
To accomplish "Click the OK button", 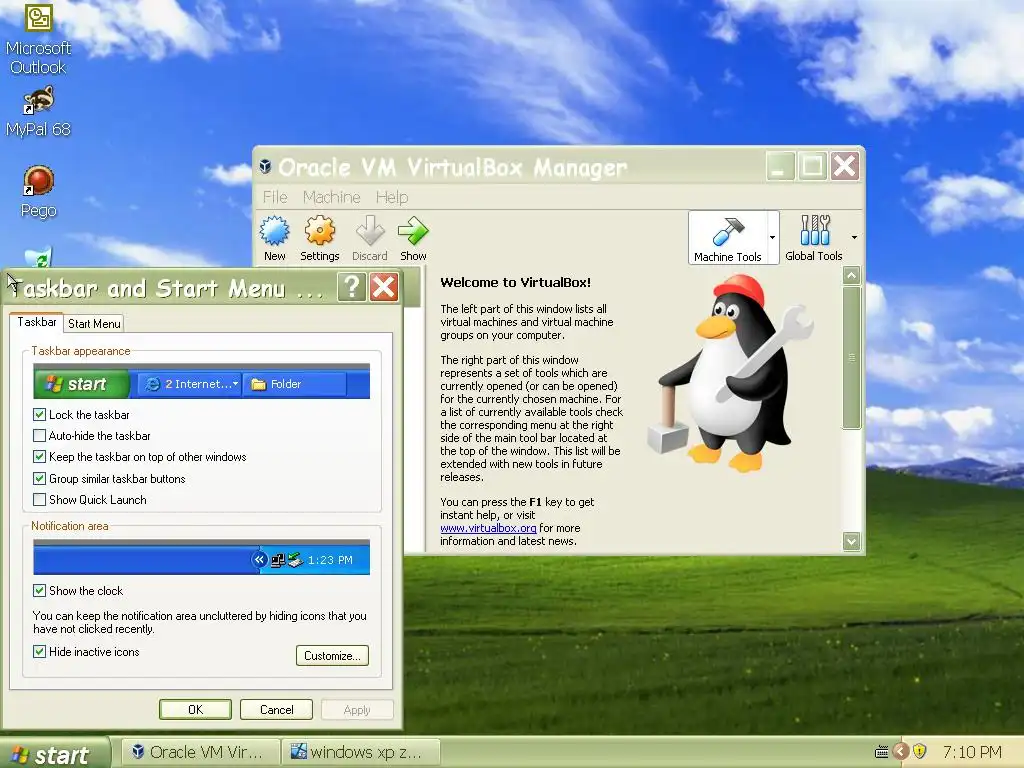I will 195,709.
